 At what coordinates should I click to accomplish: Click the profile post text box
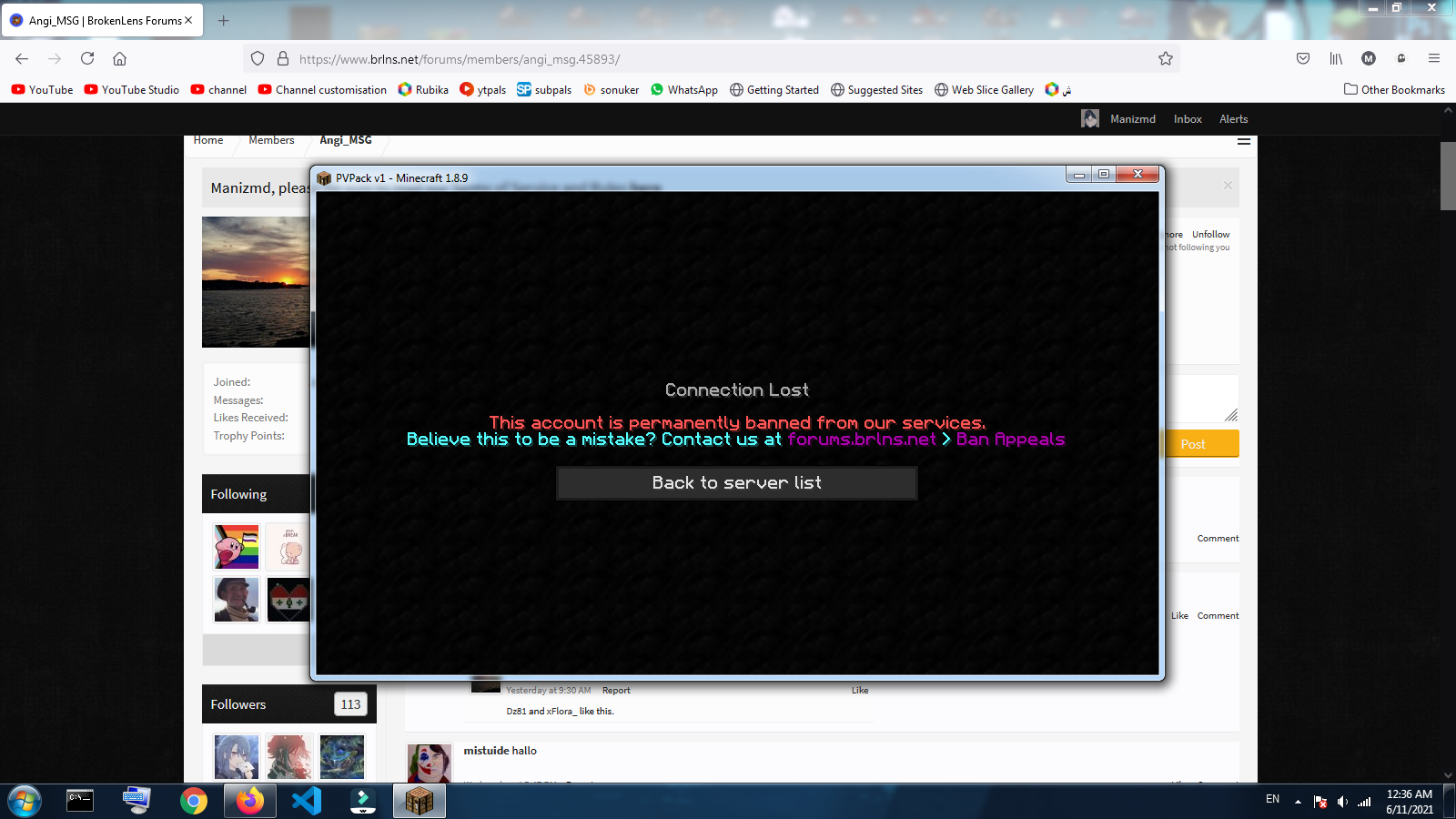pyautogui.click(x=1202, y=399)
